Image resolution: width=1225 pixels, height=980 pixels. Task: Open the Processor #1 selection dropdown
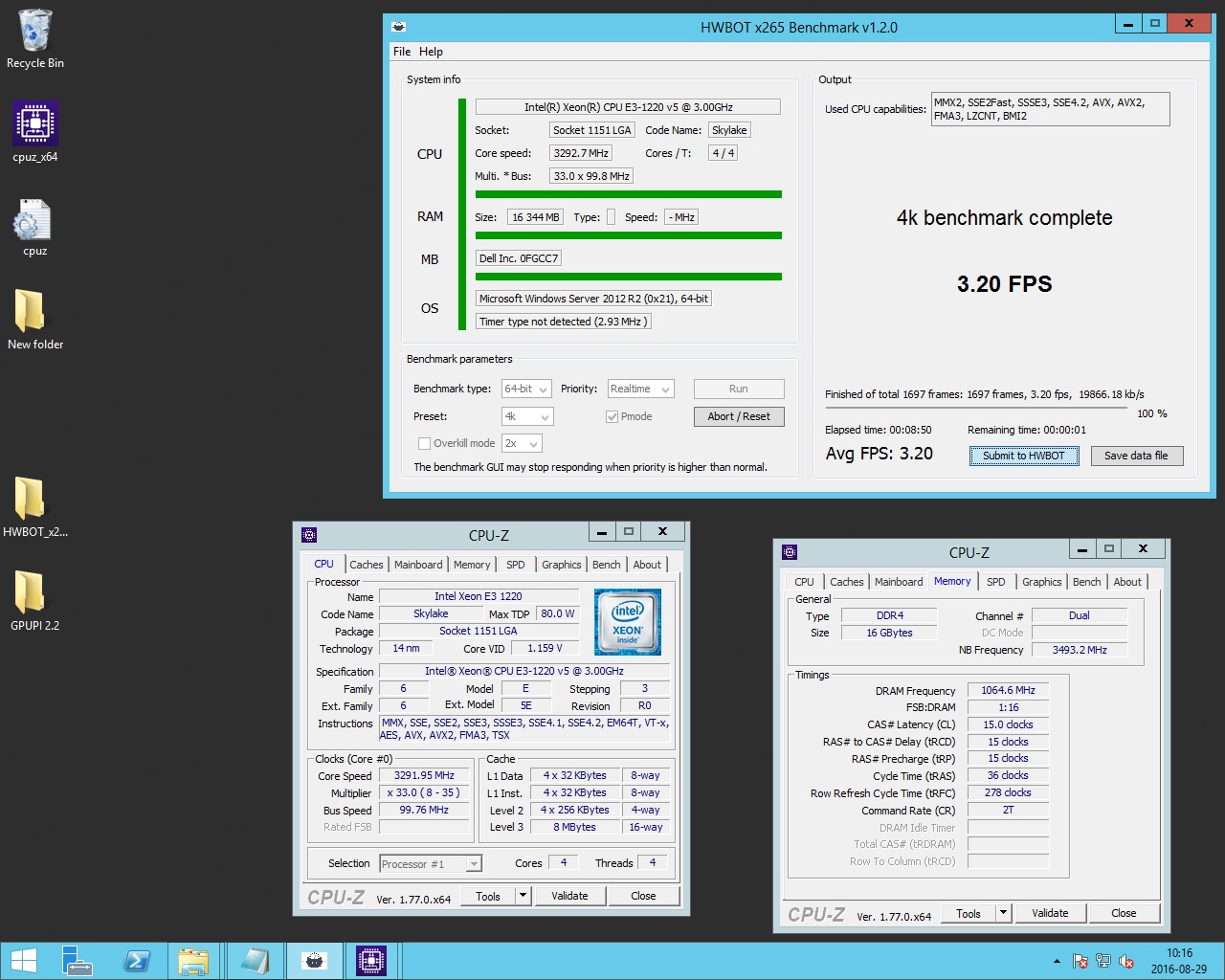(x=431, y=864)
